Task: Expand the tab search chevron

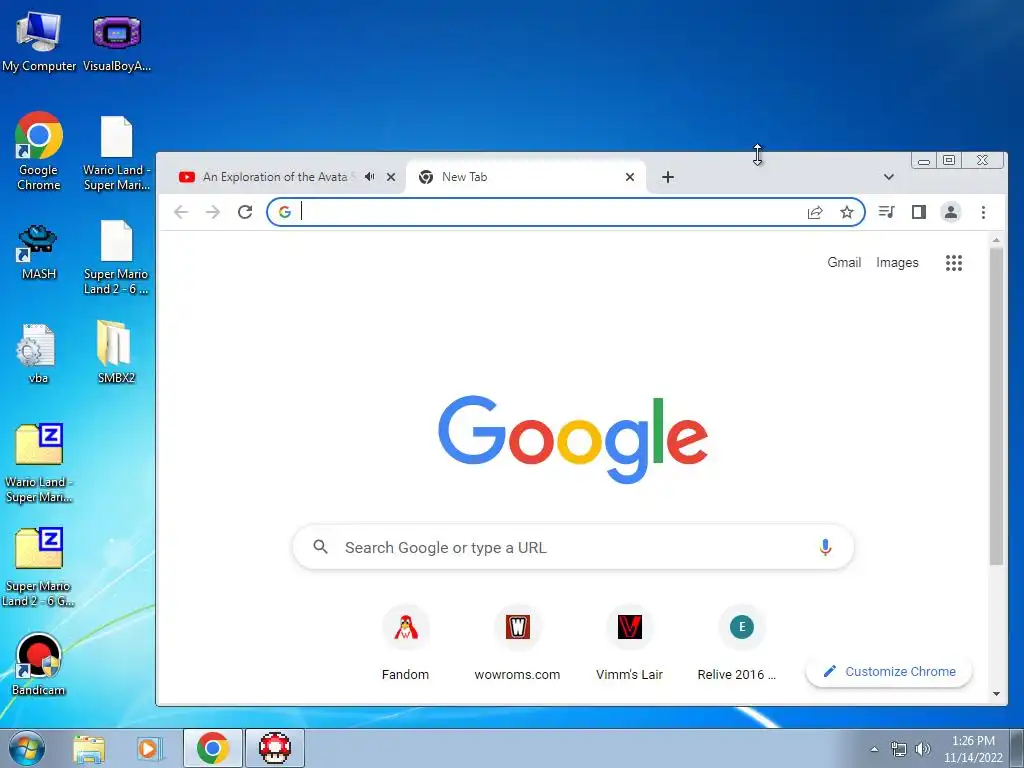Action: (x=888, y=177)
